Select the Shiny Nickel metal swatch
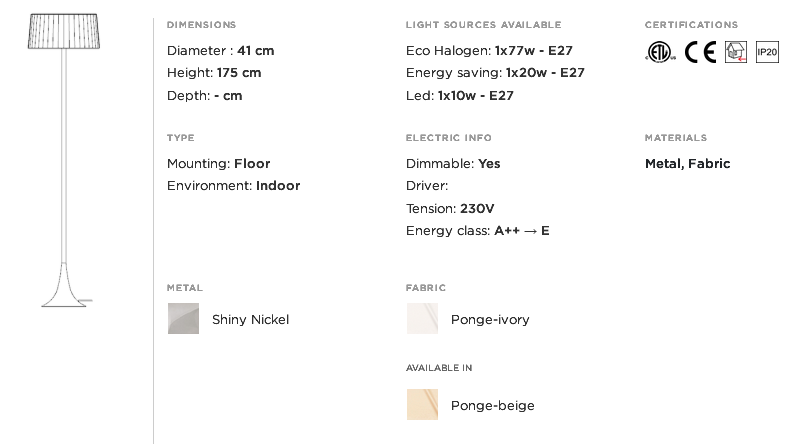Screen dimensions: 799x444 point(183,319)
